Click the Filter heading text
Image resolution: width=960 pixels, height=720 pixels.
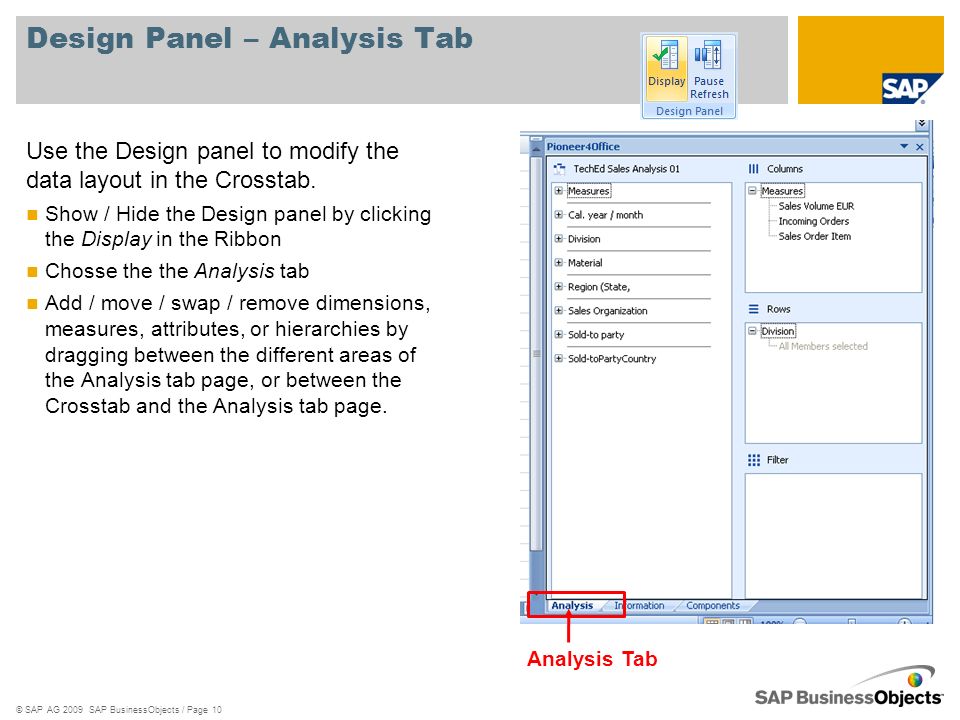777,460
